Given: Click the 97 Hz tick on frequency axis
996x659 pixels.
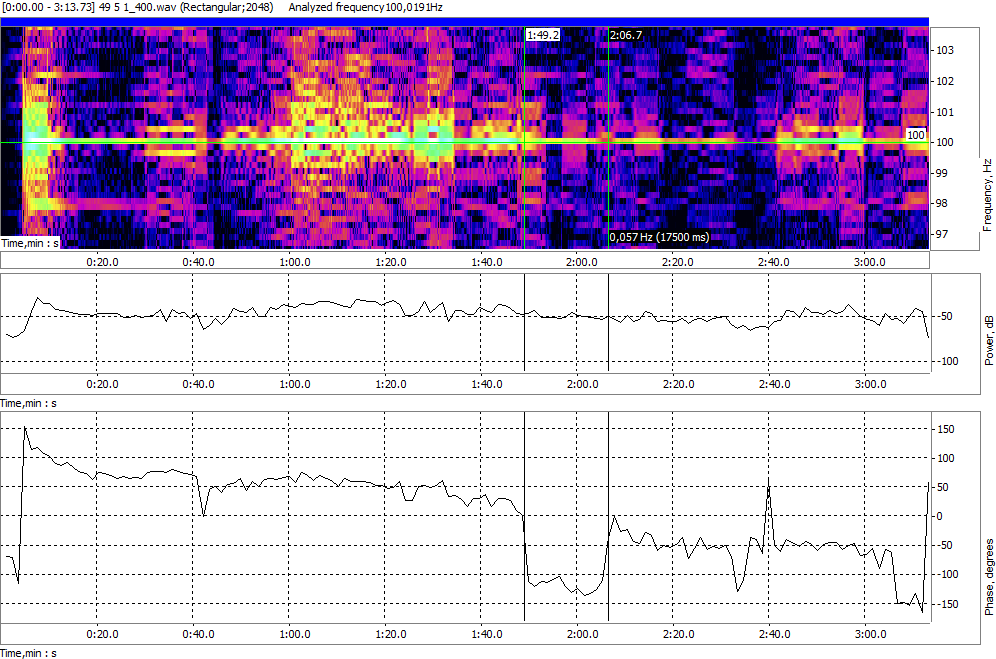Looking at the screenshot, I should coord(945,234).
